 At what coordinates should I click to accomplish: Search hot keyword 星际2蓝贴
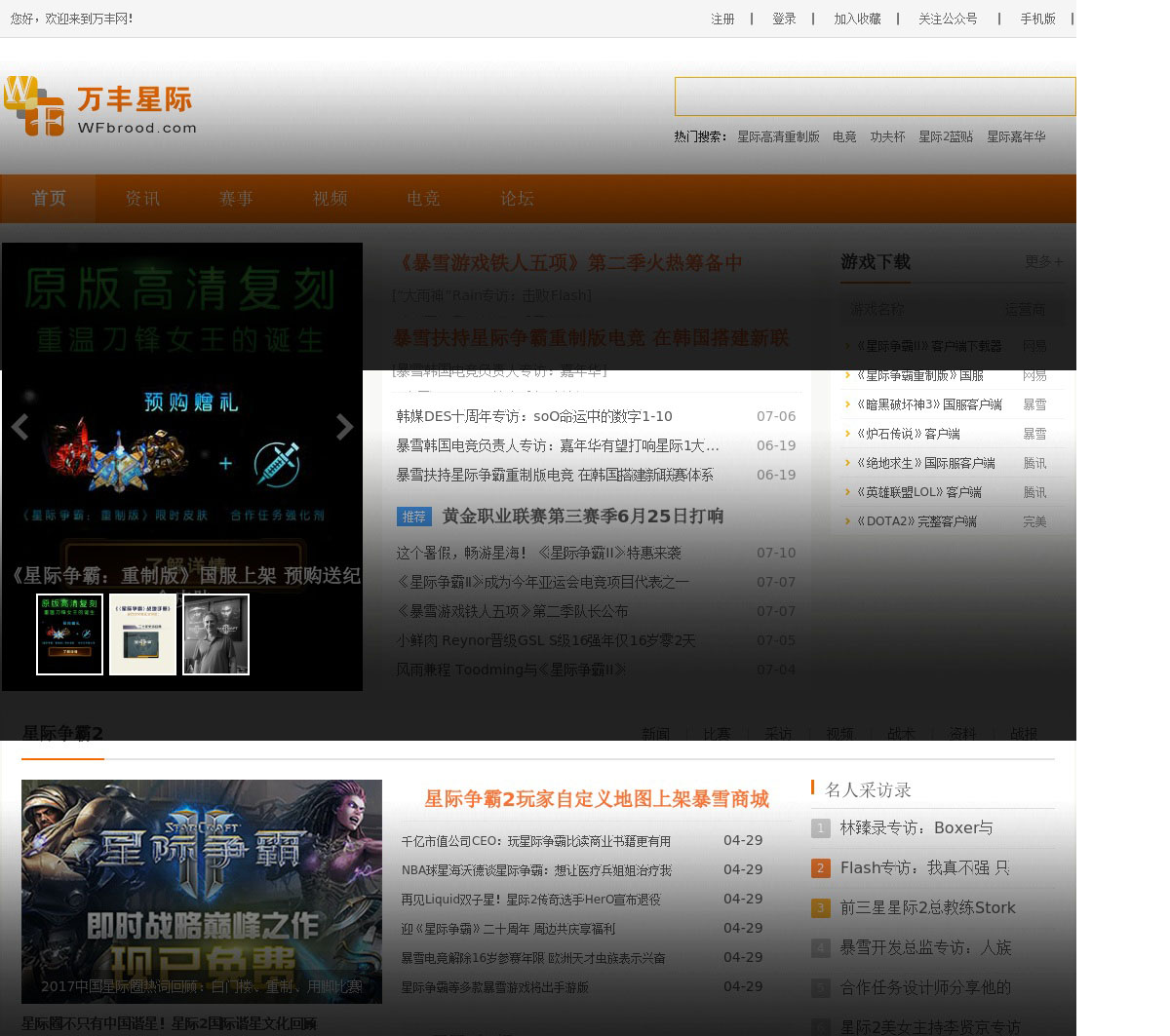tap(946, 137)
